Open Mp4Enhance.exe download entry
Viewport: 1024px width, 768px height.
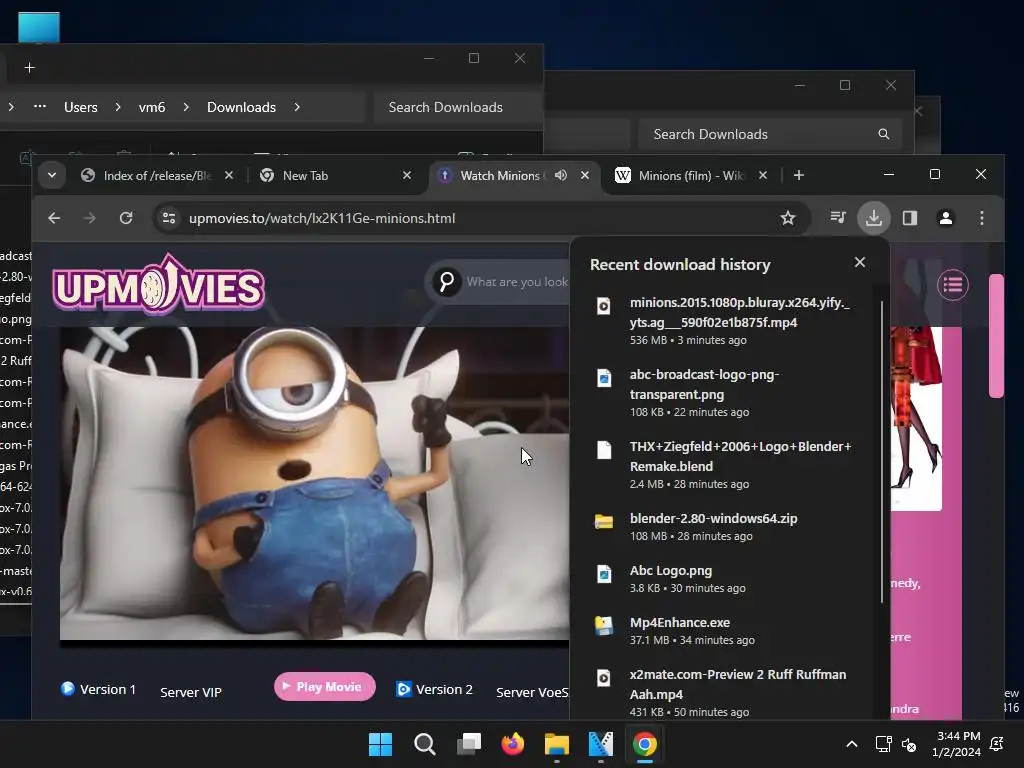(x=728, y=631)
